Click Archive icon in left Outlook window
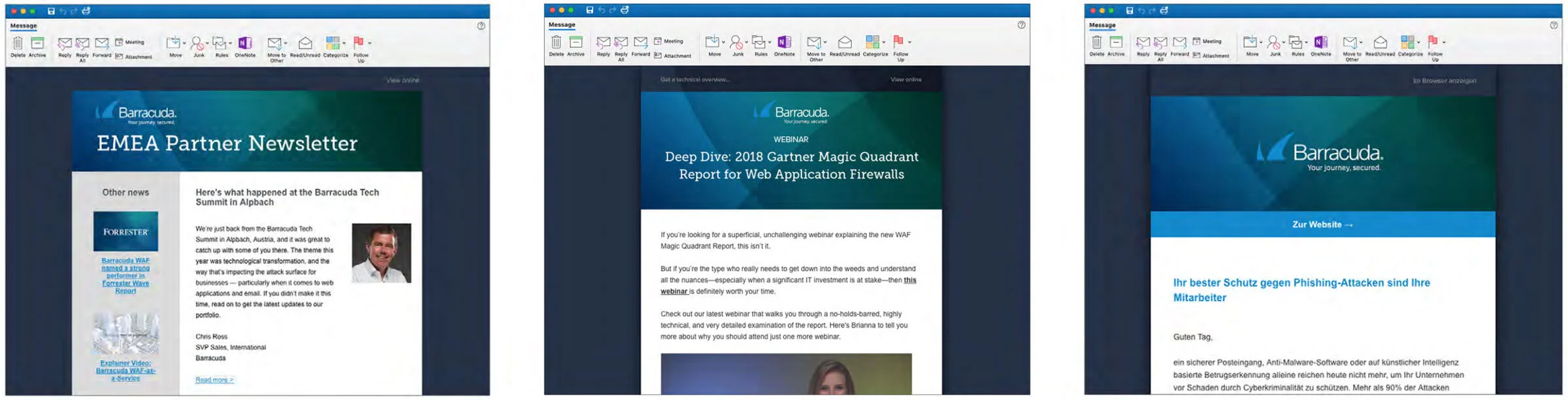The height and width of the screenshot is (400, 1568). click(37, 43)
